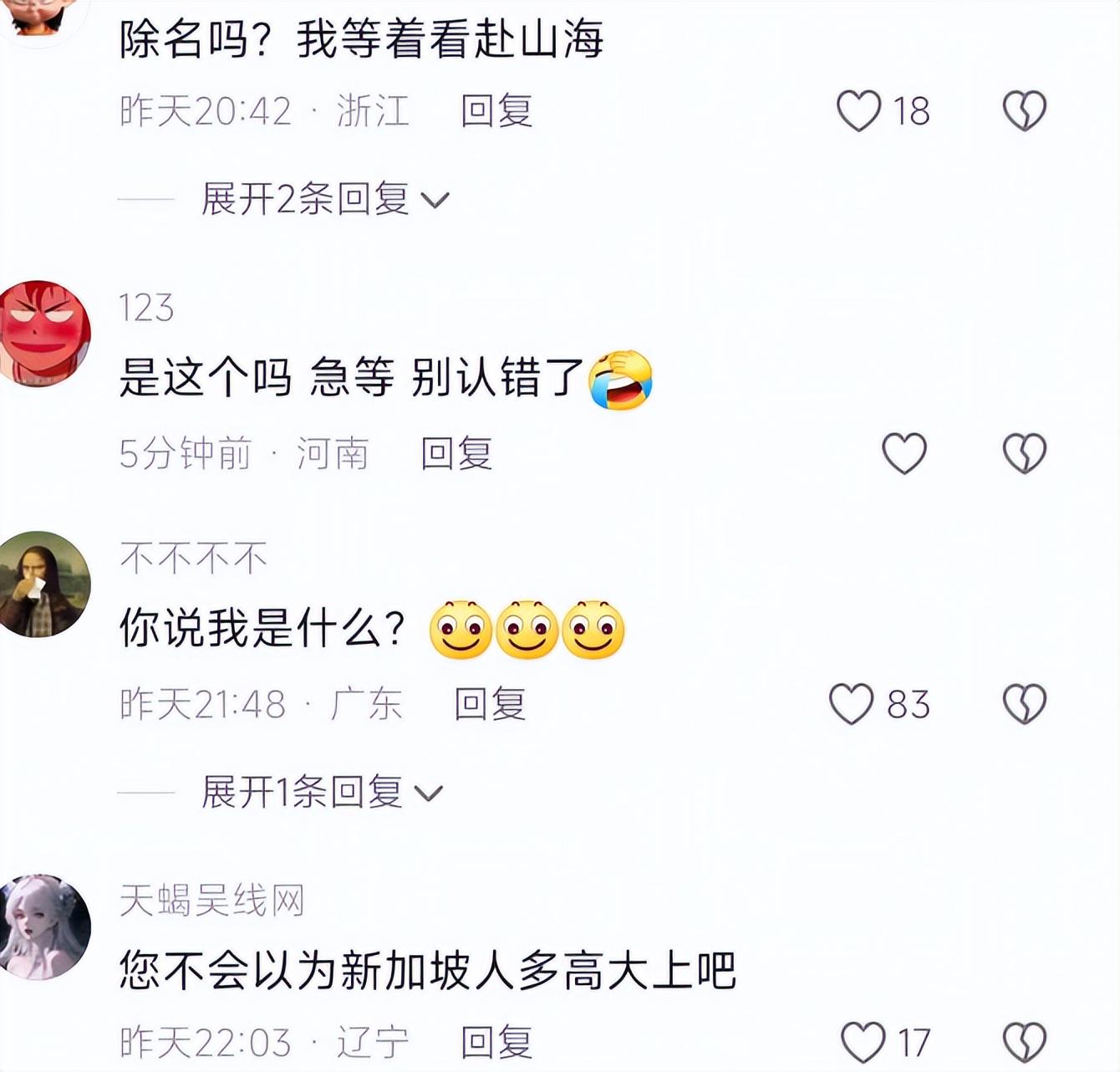Expand 展开1条回复 replies
This screenshot has width=1120, height=1072.
(322, 791)
